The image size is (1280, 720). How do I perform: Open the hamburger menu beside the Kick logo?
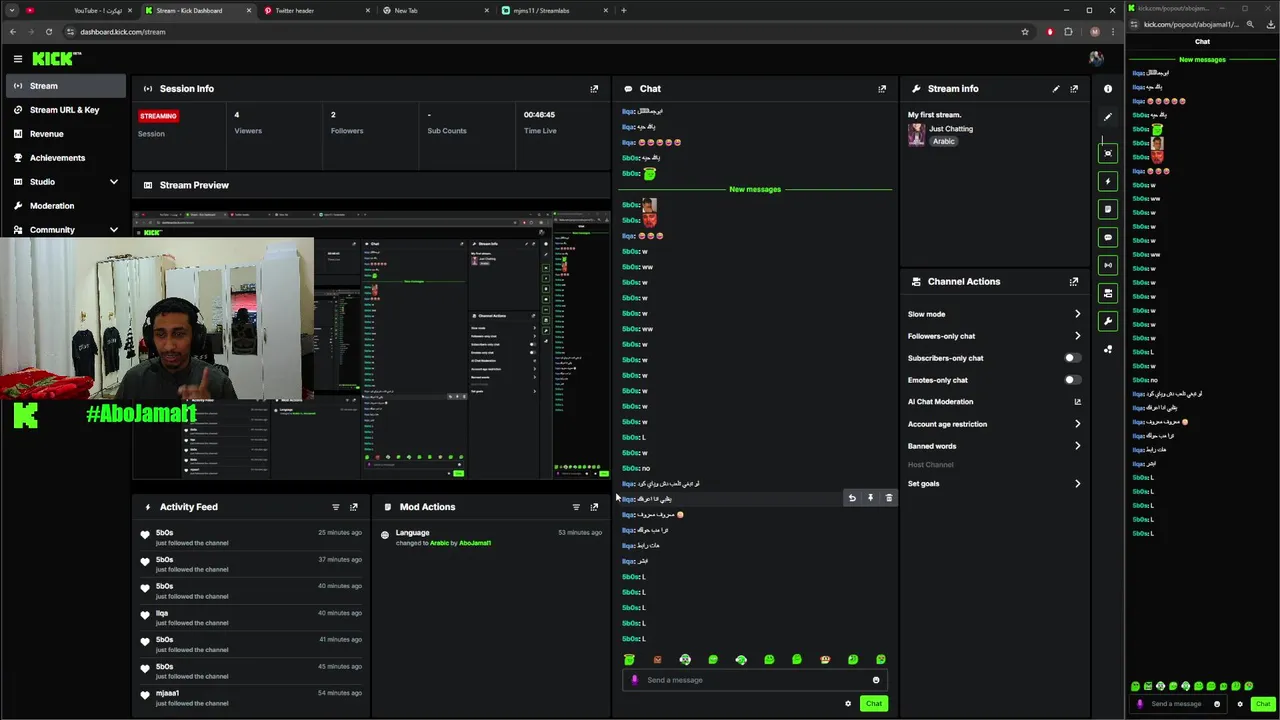click(x=17, y=59)
